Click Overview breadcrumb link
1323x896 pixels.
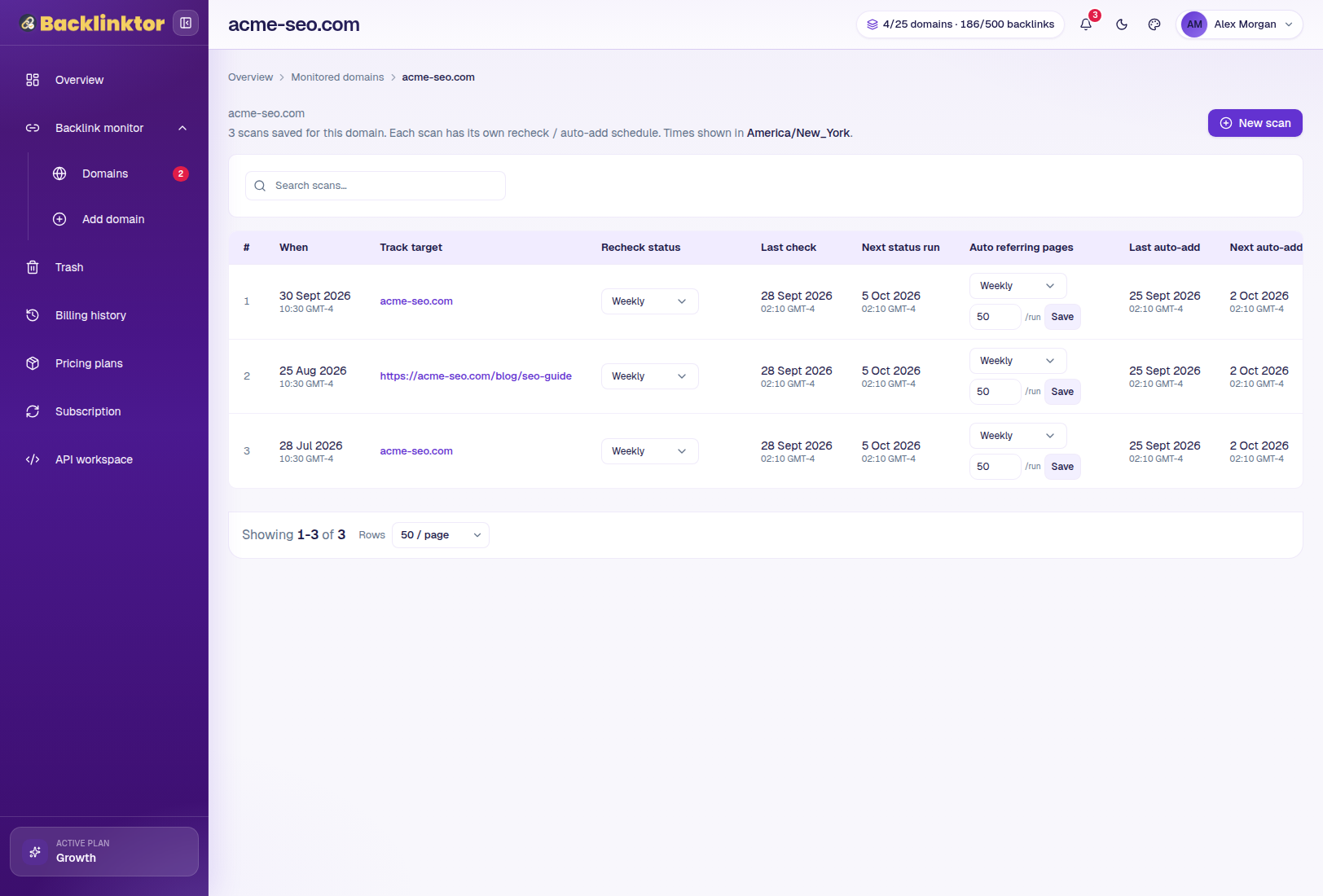point(250,77)
